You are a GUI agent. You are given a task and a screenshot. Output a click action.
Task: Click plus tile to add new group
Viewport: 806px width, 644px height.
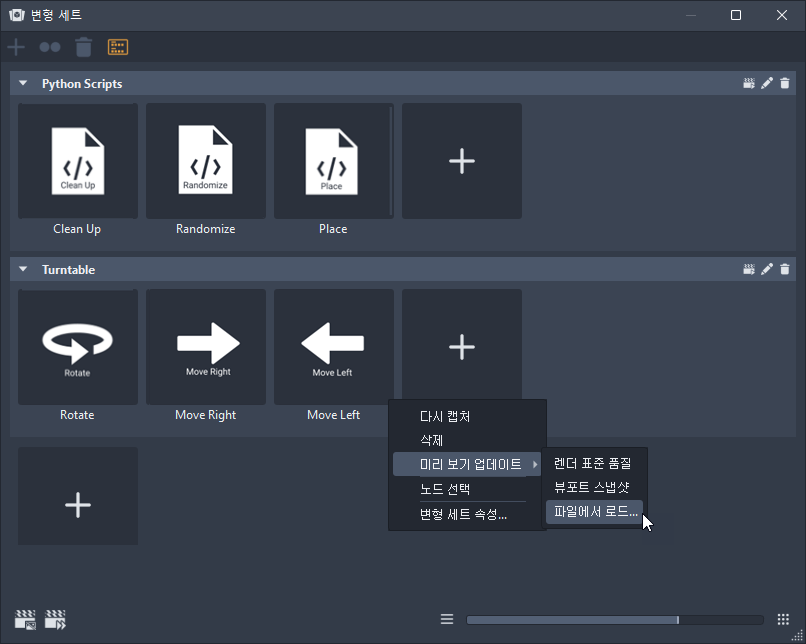tap(78, 496)
